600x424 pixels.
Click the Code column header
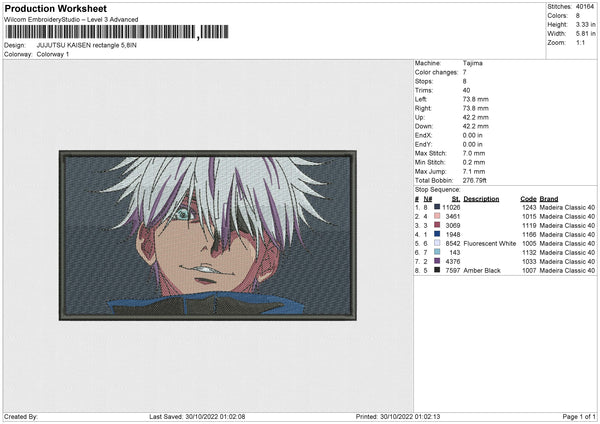pos(528,198)
